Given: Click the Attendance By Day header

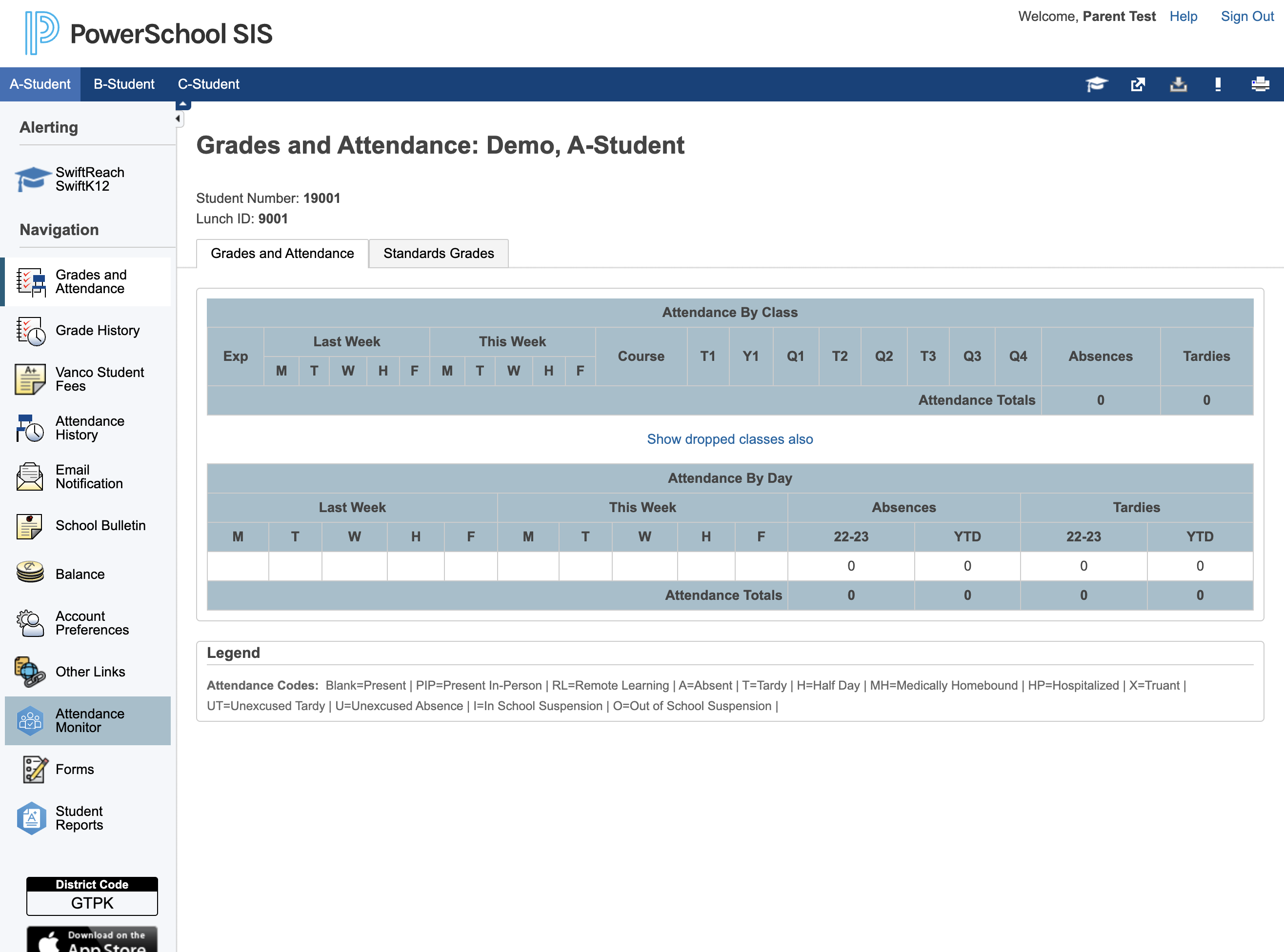Looking at the screenshot, I should [730, 478].
